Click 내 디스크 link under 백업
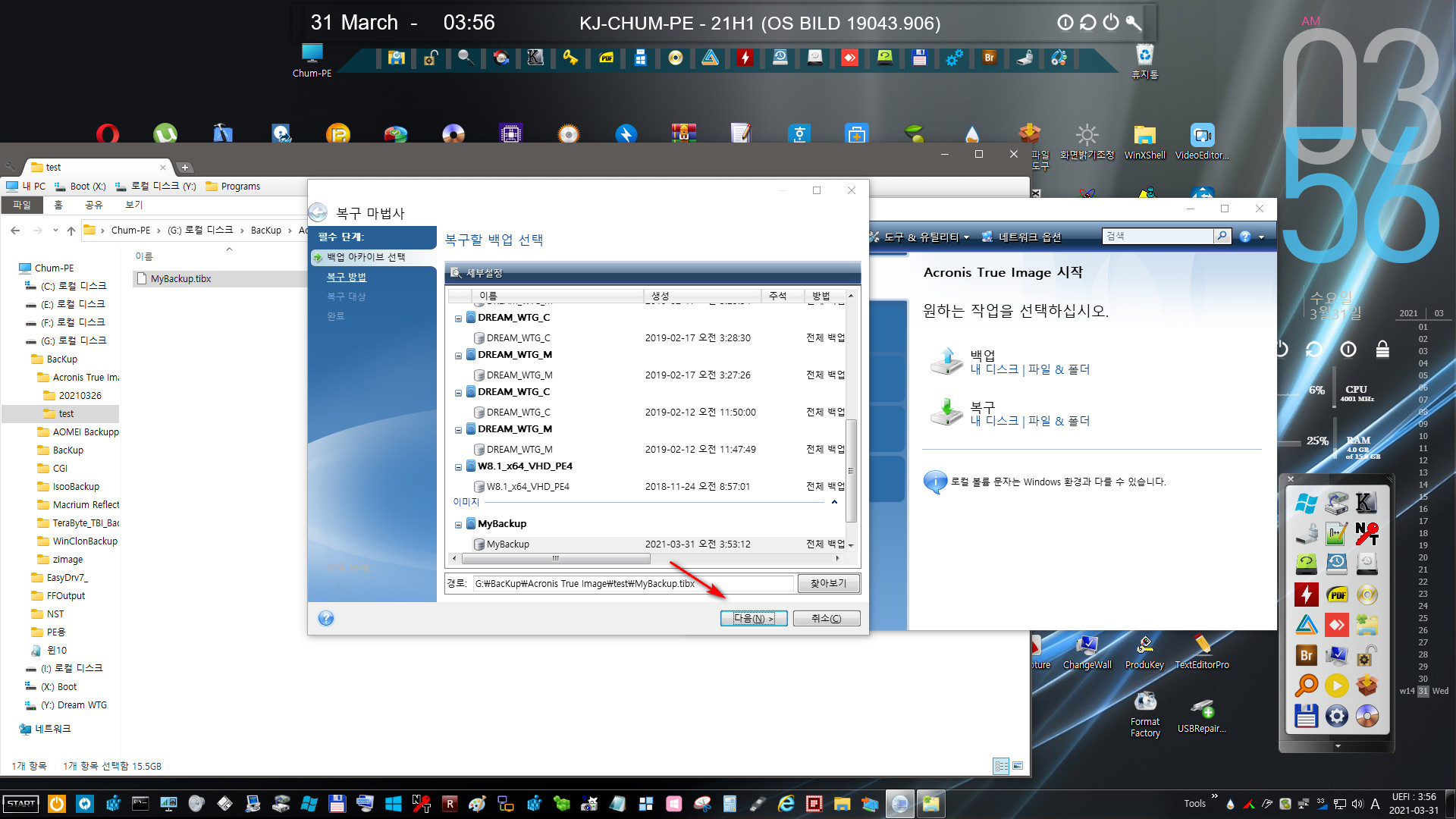The image size is (1456, 819). pyautogui.click(x=994, y=369)
